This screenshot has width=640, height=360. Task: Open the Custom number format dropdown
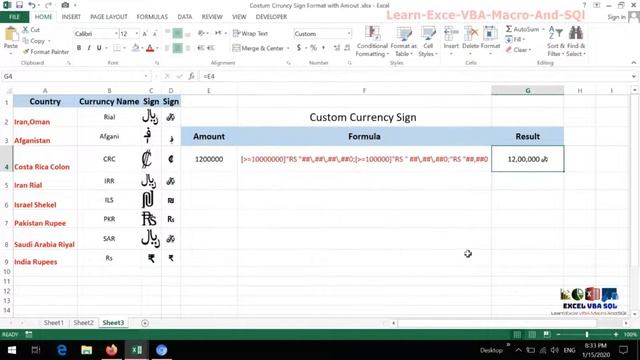[x=349, y=33]
